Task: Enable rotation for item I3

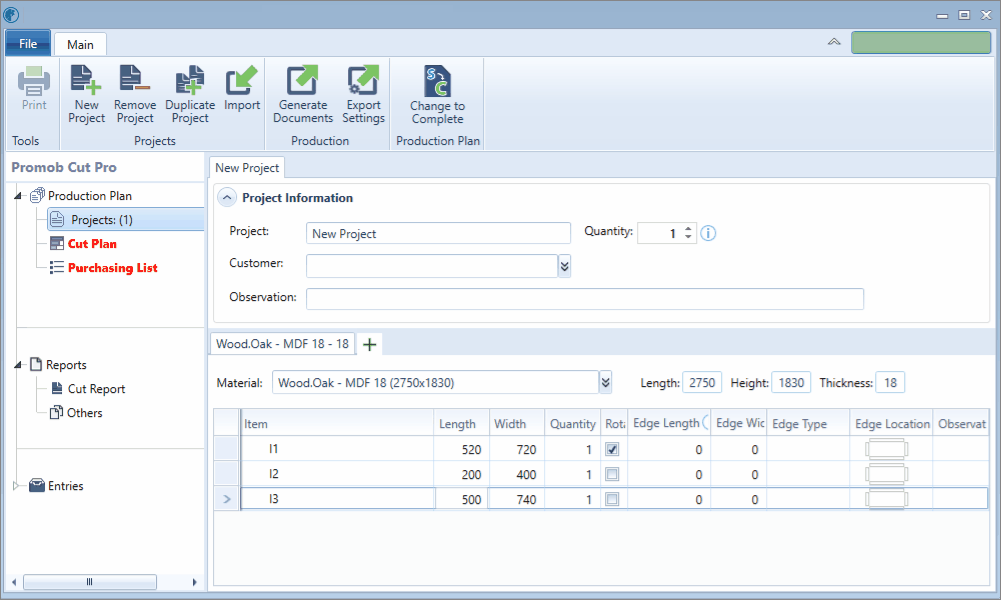Action: click(612, 499)
